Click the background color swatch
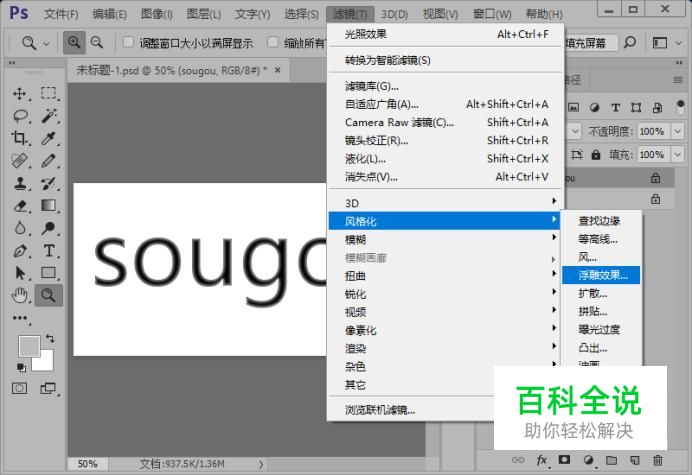Screen dimensions: 692x475 pyautogui.click(x=47, y=364)
